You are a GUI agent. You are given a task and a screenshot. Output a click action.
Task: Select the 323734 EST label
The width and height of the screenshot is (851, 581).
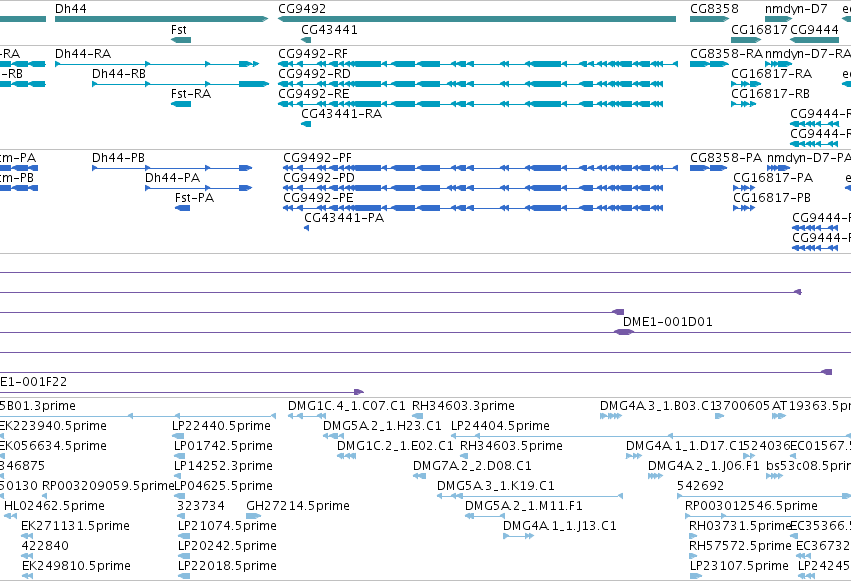201,506
